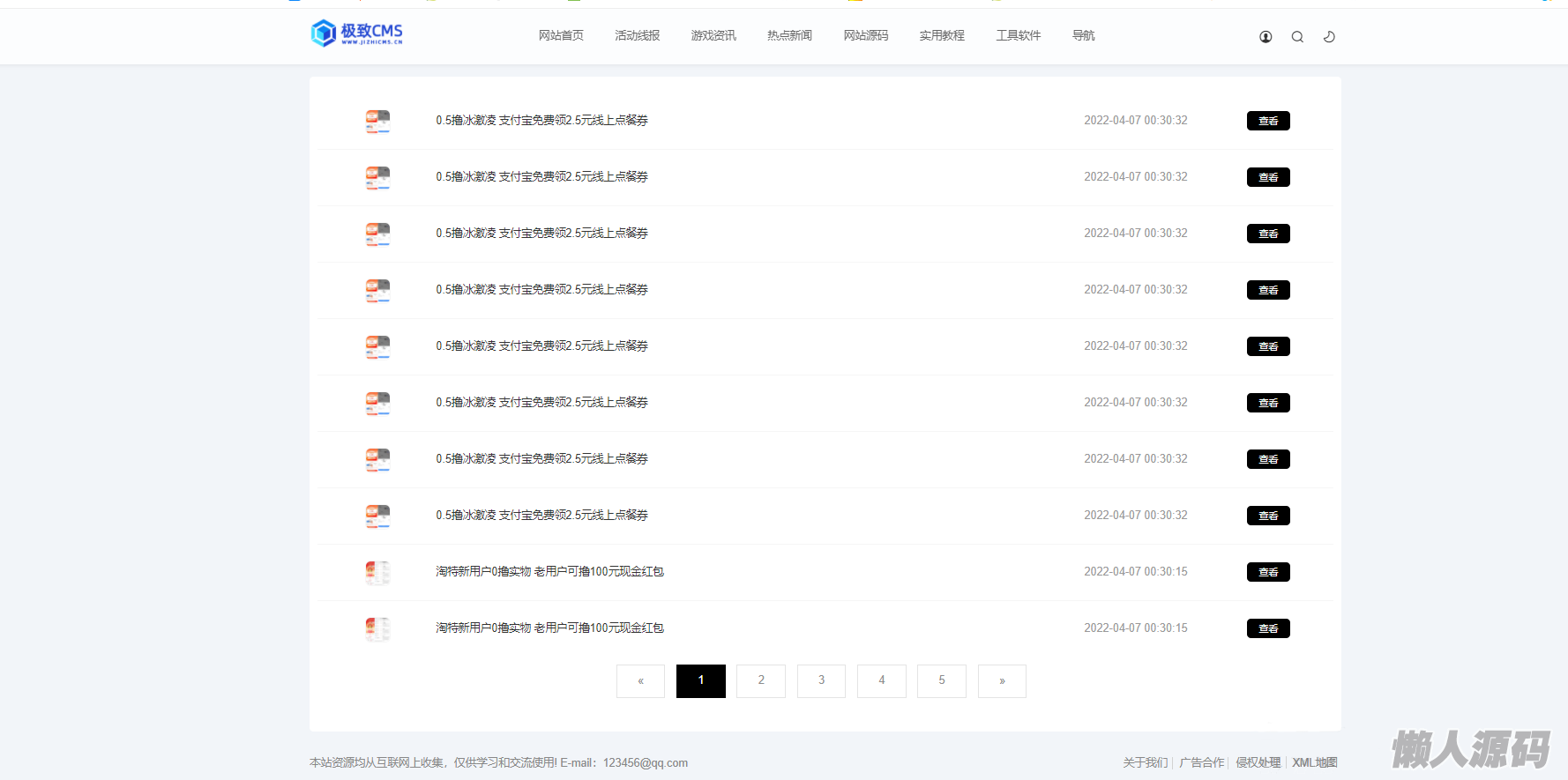The height and width of the screenshot is (780, 1568).
Task: Click 查看 button on first list row
Action: [1268, 121]
